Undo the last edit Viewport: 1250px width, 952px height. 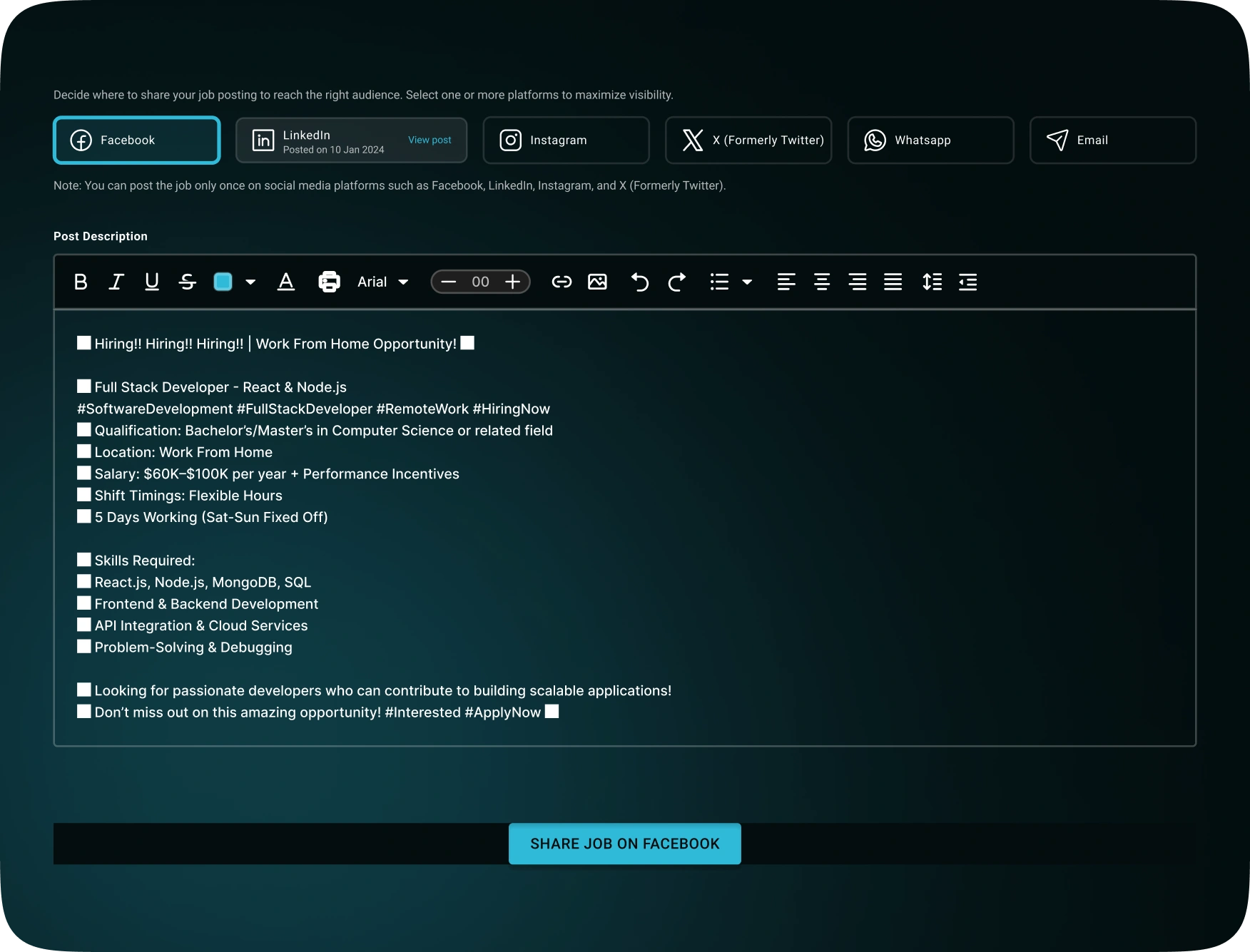tap(640, 282)
